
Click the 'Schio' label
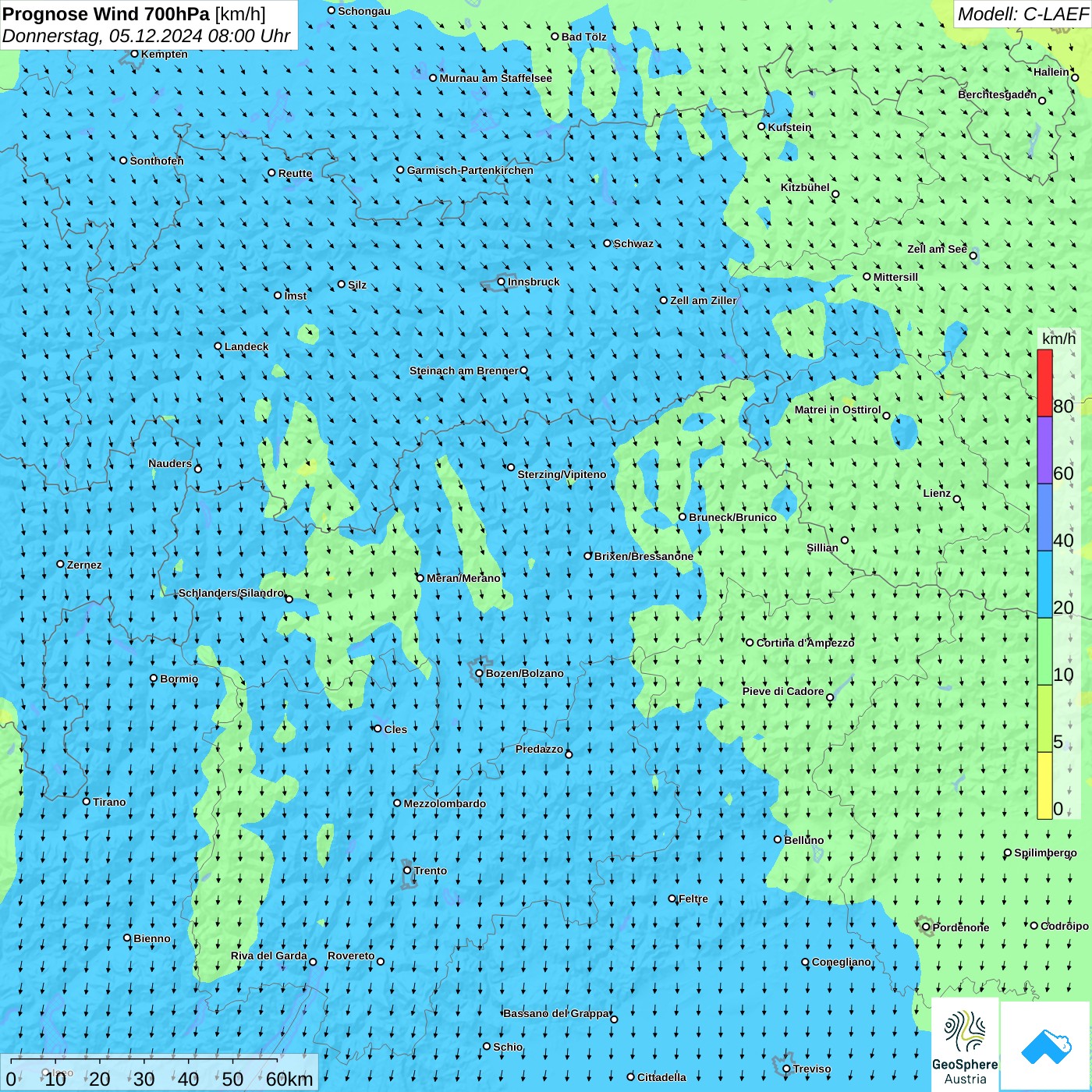click(x=508, y=1047)
